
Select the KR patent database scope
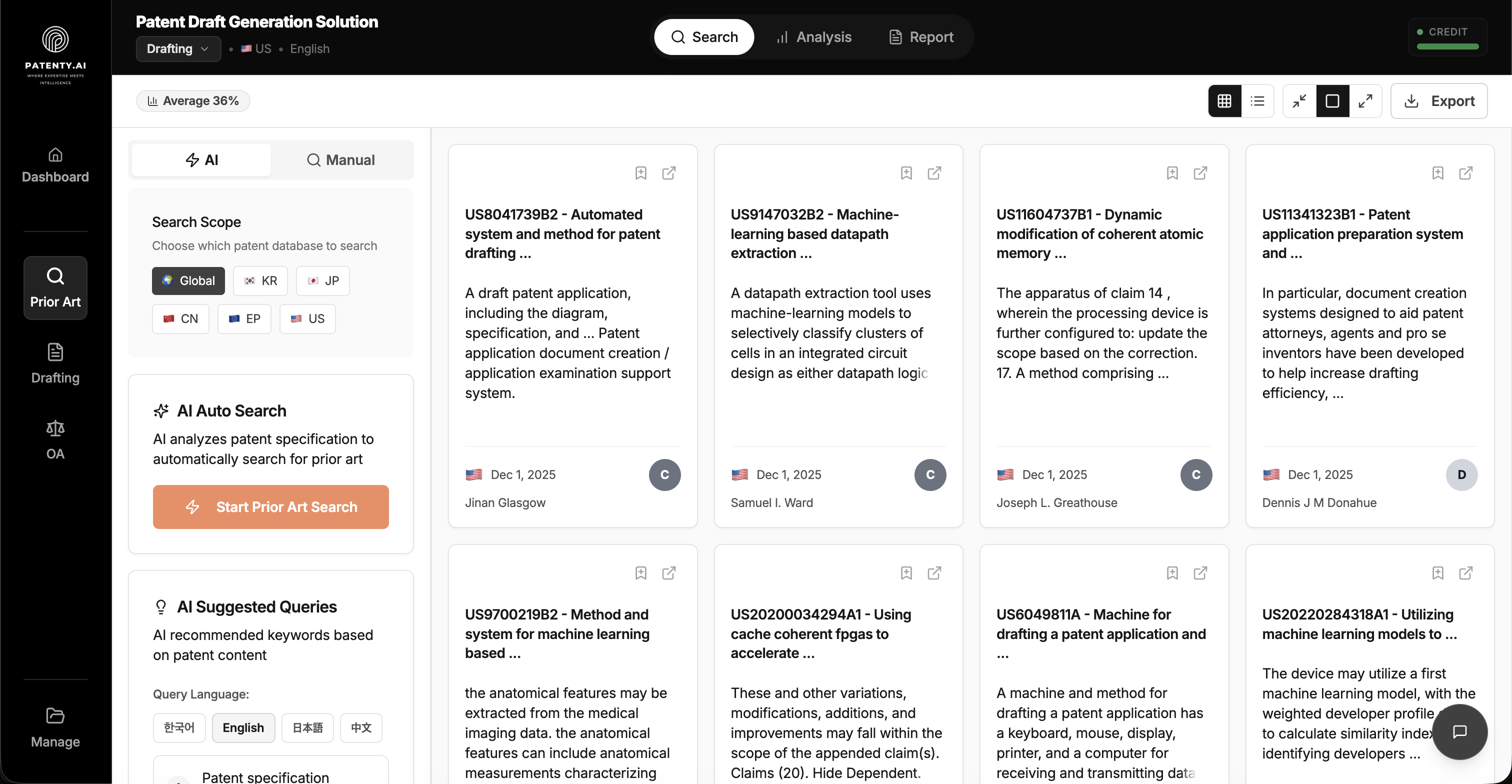pos(260,280)
